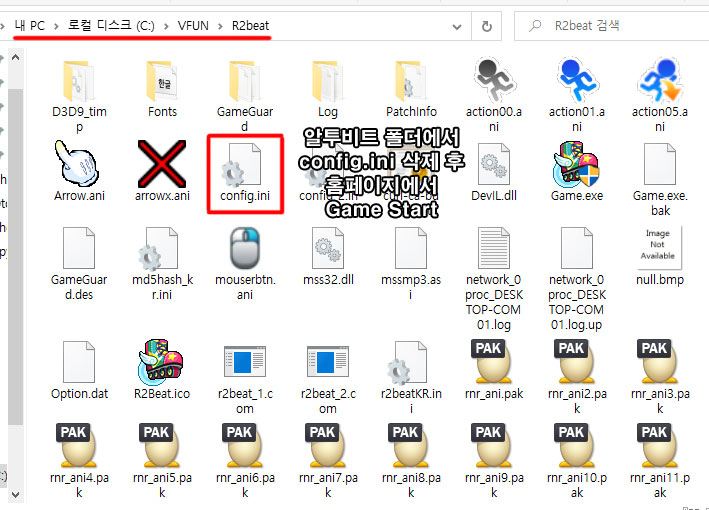Select the network_0proc_DESKTOP-COM01.log file
Viewport: 709px width, 510px height.
pyautogui.click(x=494, y=279)
